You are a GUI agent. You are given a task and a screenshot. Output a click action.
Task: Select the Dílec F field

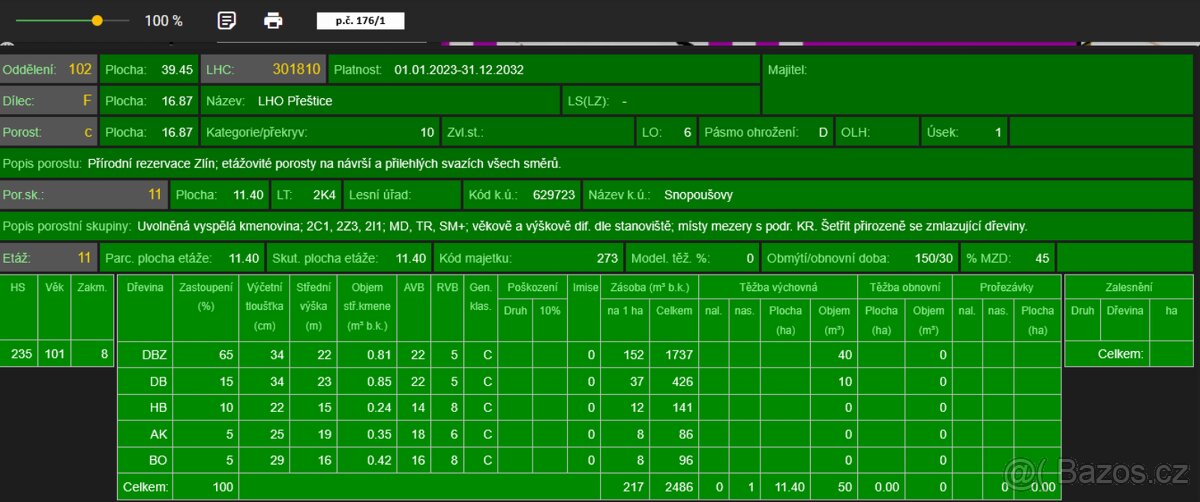click(49, 101)
